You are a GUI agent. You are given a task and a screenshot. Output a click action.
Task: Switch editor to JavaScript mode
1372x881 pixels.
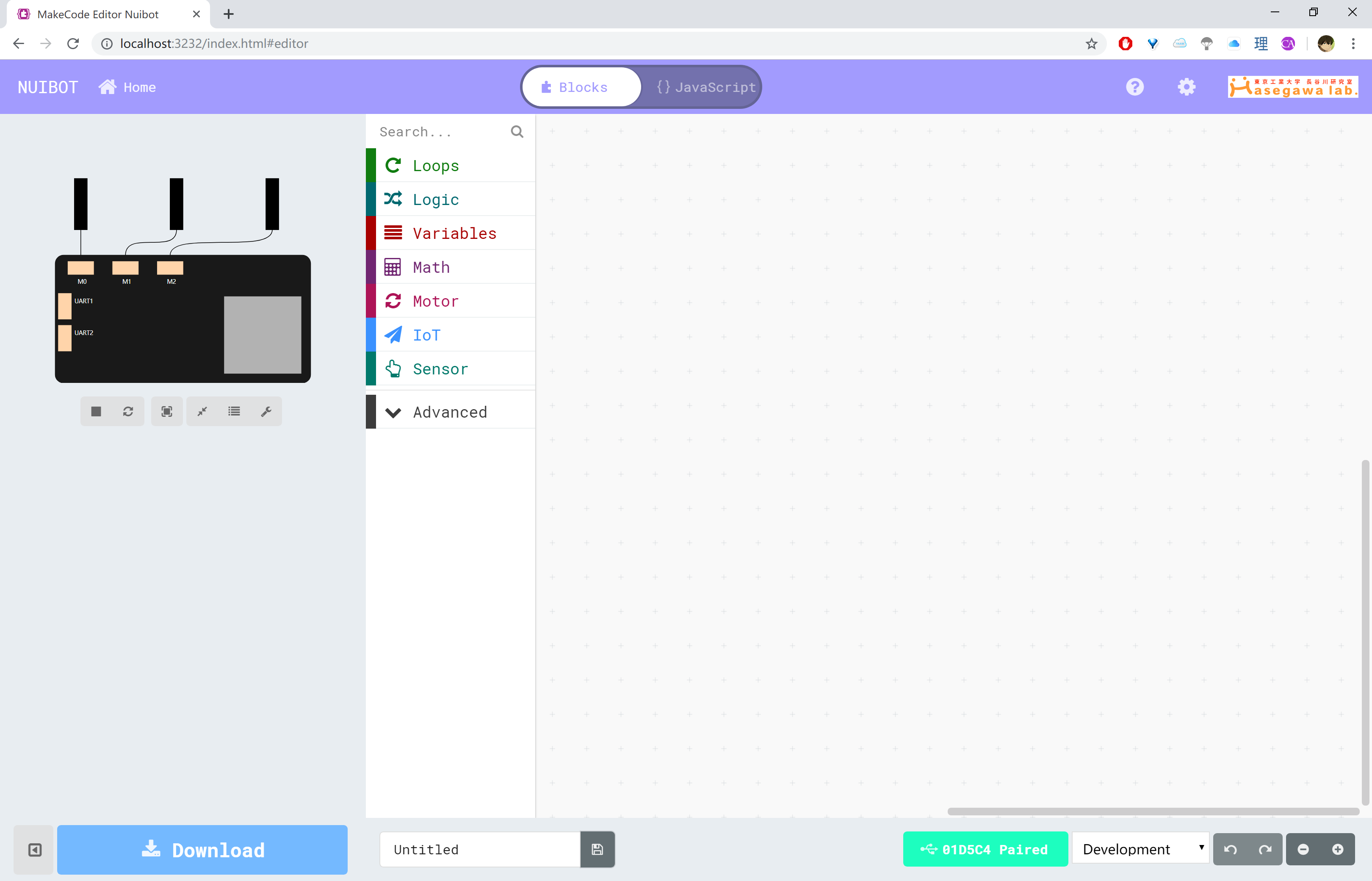pos(706,87)
